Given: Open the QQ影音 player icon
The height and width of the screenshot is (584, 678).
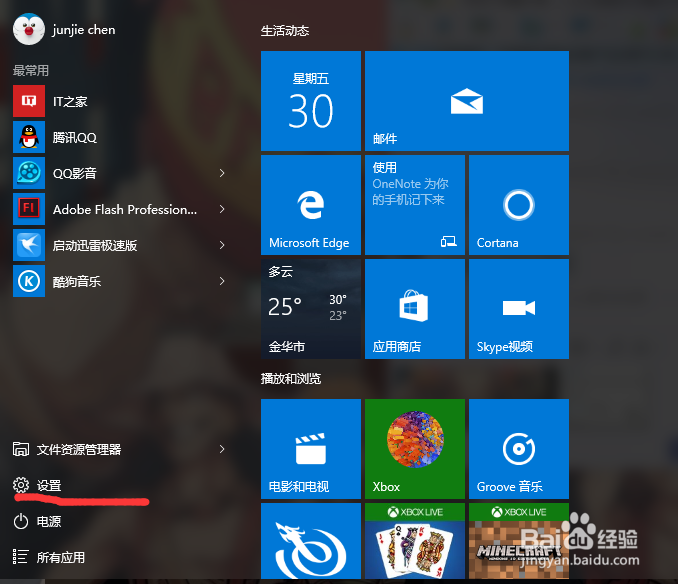Looking at the screenshot, I should tap(29, 173).
